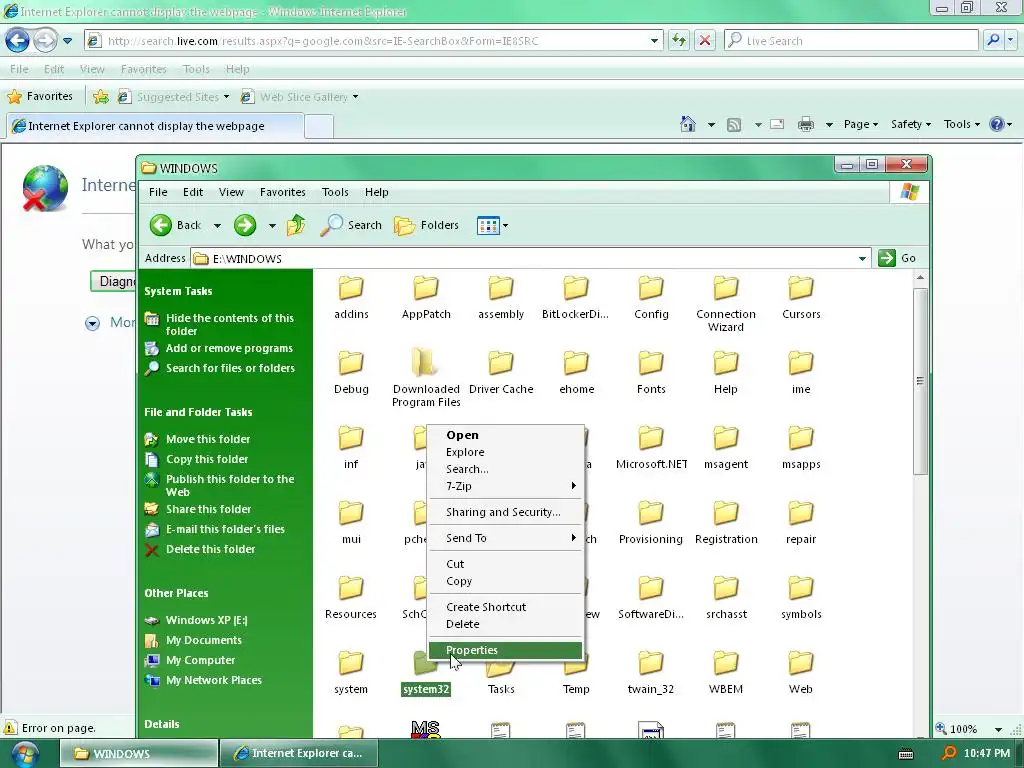Click the Explorer vertical scrollbar thumb
Screen dimensions: 1024x768
pos(920,381)
